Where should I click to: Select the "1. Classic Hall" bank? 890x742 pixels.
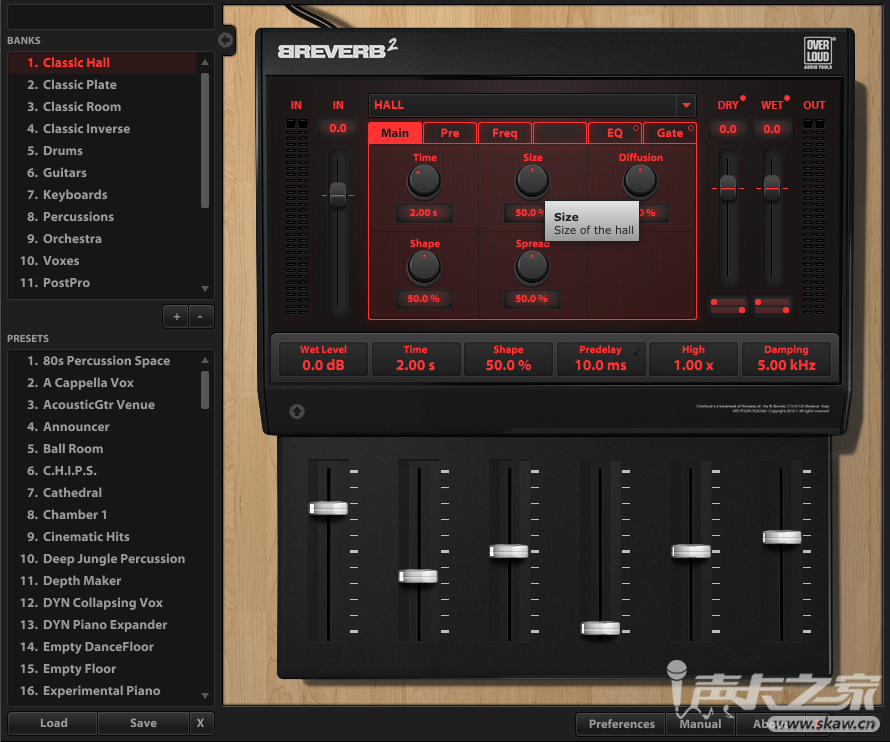(x=103, y=62)
